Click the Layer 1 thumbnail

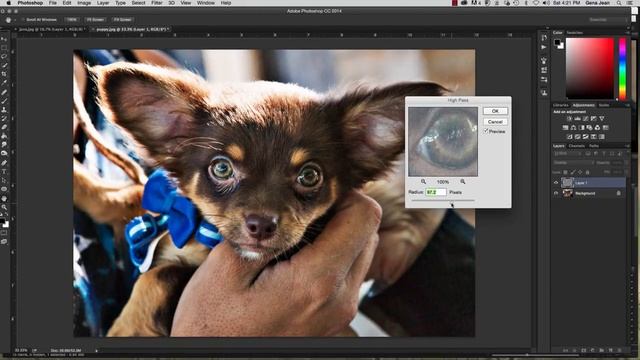click(567, 183)
